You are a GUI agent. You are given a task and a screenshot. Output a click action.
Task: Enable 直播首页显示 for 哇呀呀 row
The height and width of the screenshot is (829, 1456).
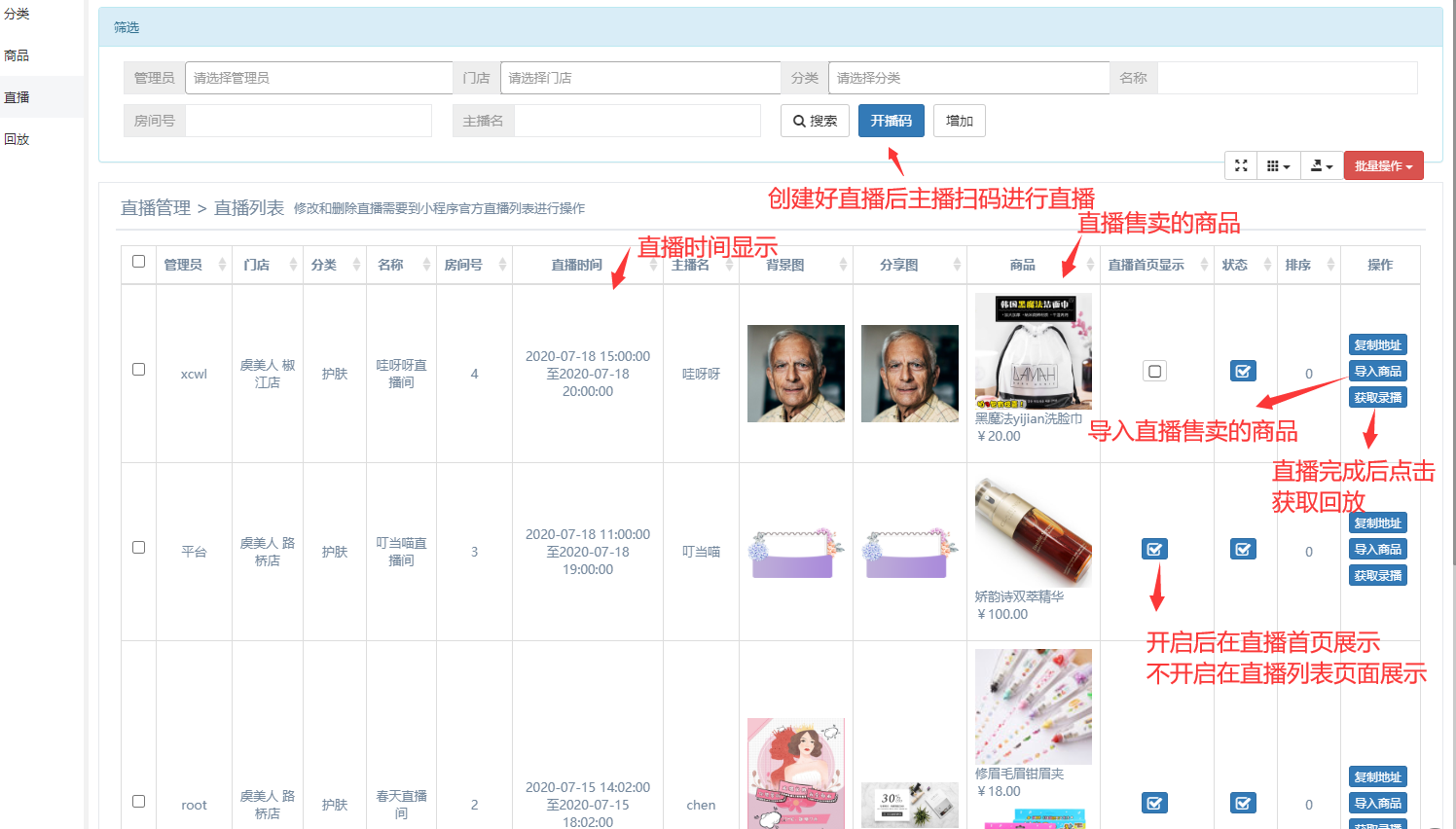1154,371
